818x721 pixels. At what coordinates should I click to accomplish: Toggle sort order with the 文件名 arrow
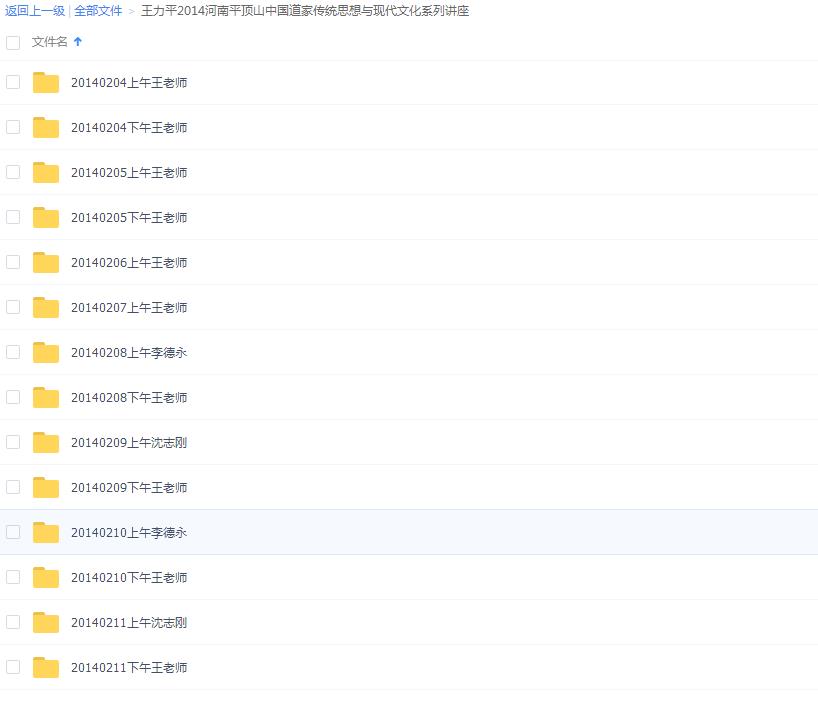pyautogui.click(x=78, y=42)
